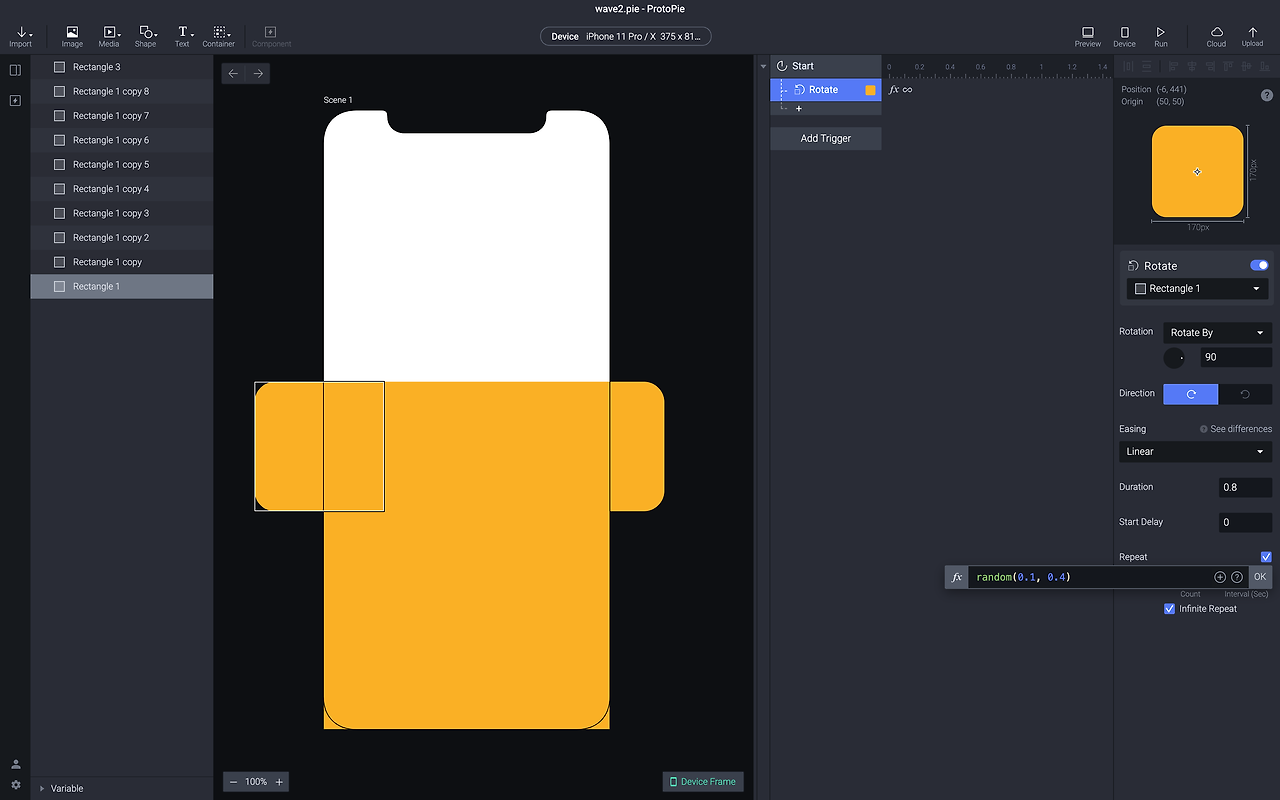Image resolution: width=1280 pixels, height=800 pixels.
Task: Open the Image tool
Action: coord(72,36)
